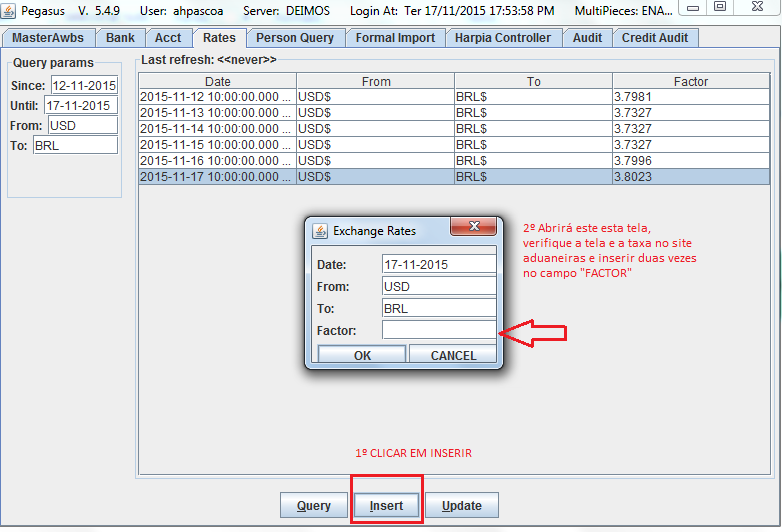Click the Since date field

(x=84, y=85)
